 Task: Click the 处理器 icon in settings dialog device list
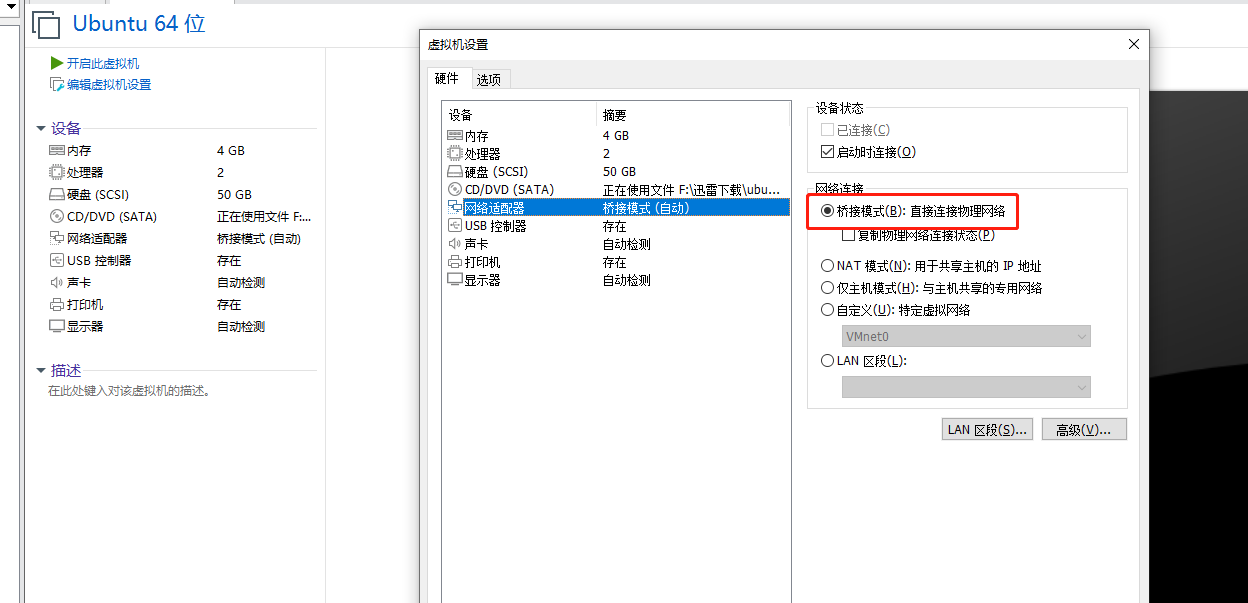(454, 153)
